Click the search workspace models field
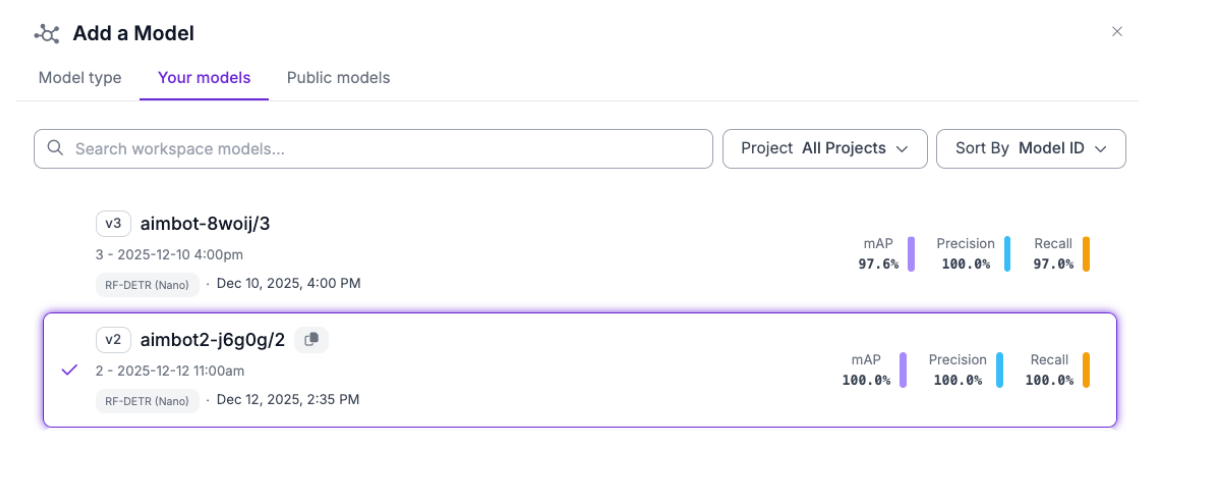The height and width of the screenshot is (480, 1210). (390, 149)
